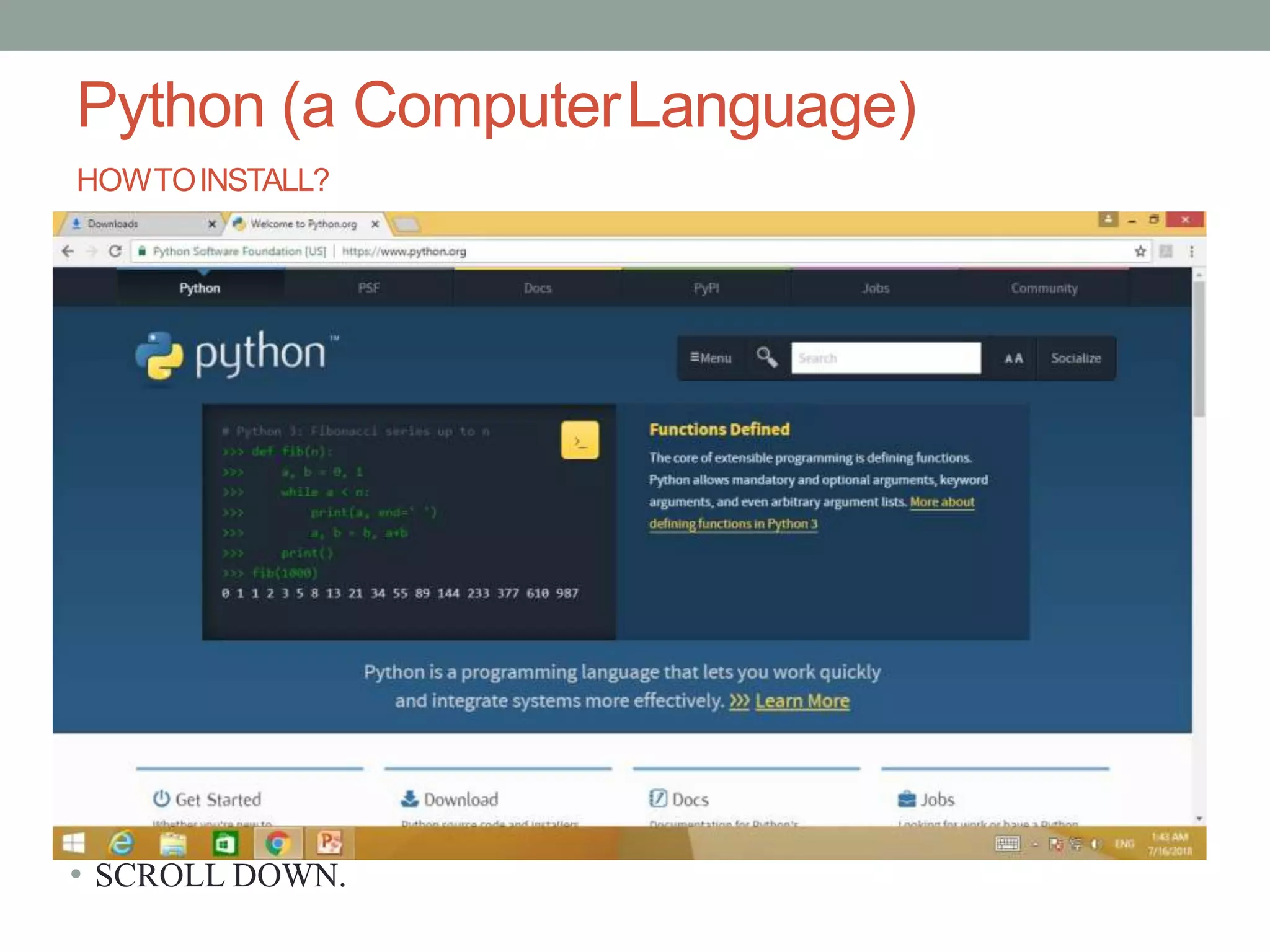Click the Chrome user profile icon
Image resolution: width=1270 pixels, height=952 pixels.
(1108, 219)
